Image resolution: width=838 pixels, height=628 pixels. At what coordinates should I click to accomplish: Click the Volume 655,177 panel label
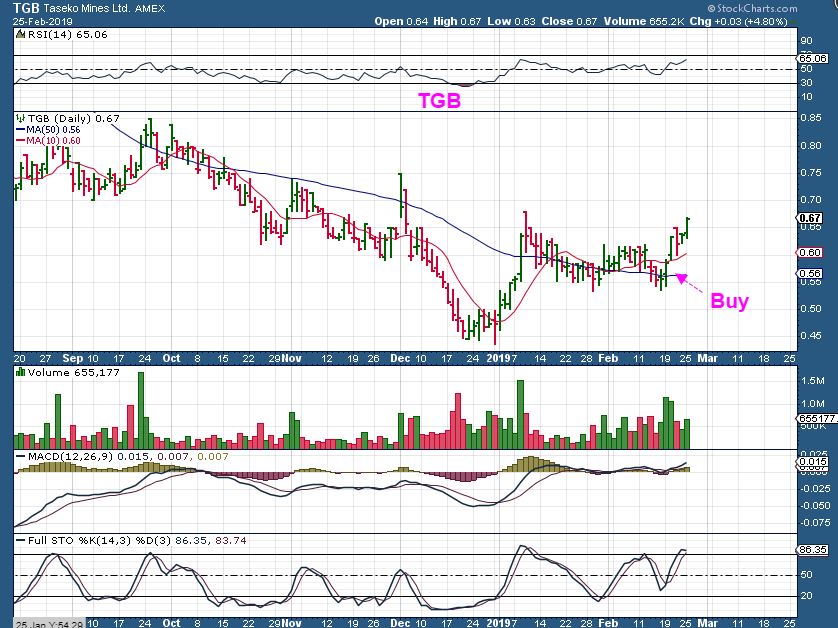point(74,372)
